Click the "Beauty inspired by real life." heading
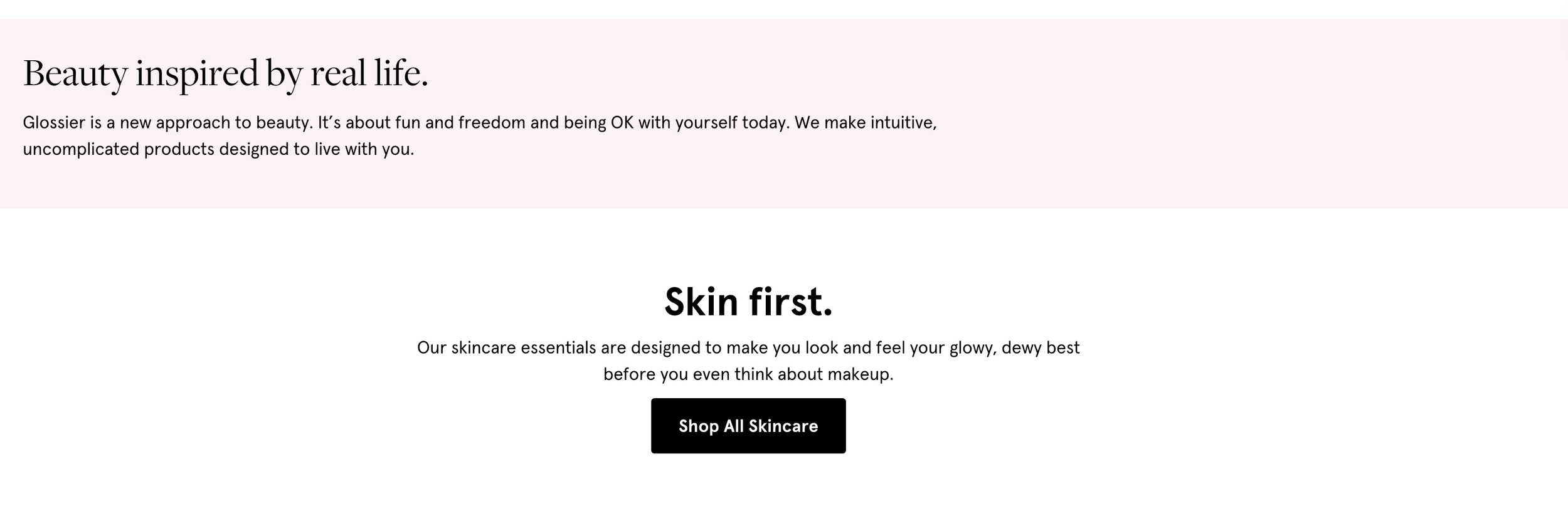Image resolution: width=1568 pixels, height=511 pixels. [225, 73]
